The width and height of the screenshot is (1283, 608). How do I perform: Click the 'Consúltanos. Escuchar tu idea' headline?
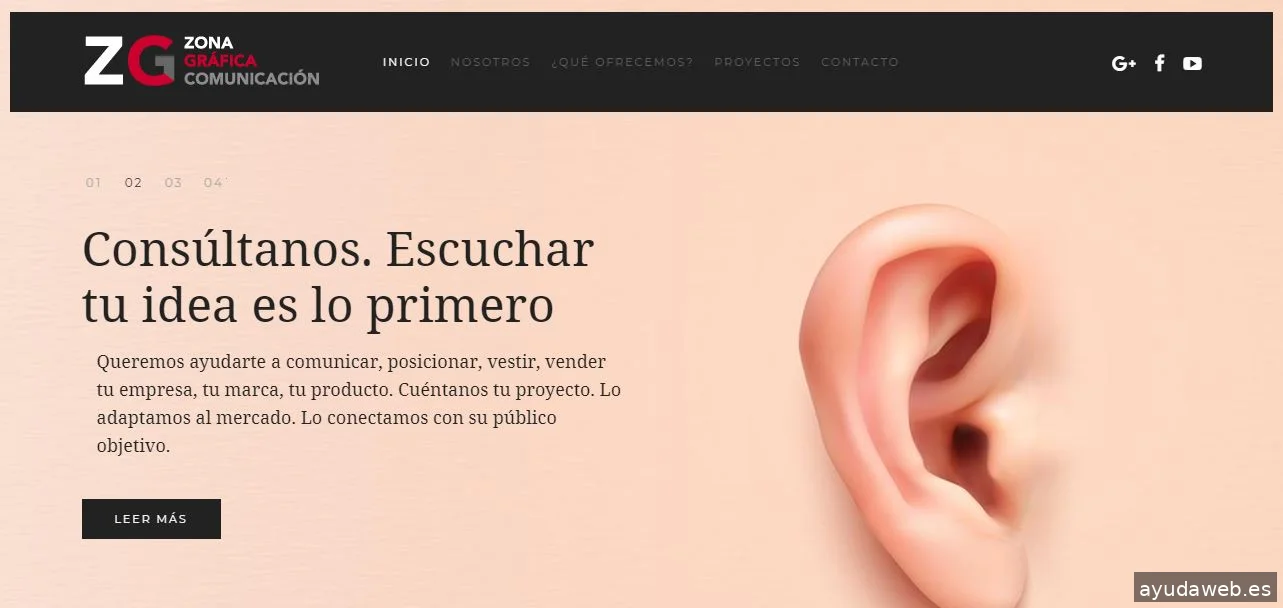pos(338,277)
